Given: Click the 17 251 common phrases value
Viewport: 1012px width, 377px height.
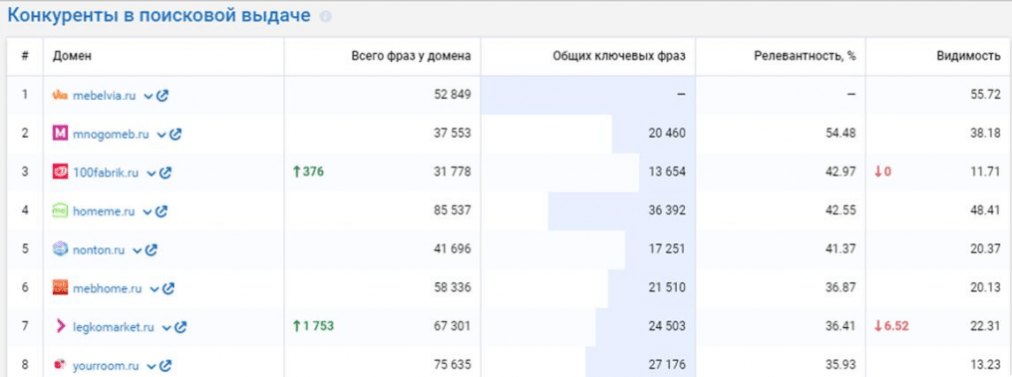Looking at the screenshot, I should [x=667, y=249].
